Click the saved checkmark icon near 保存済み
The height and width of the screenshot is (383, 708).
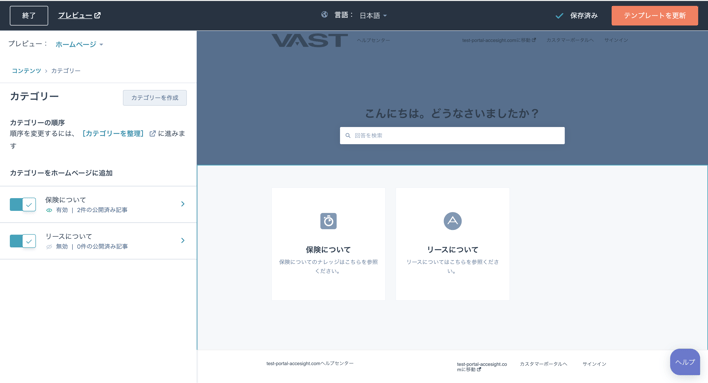559,16
